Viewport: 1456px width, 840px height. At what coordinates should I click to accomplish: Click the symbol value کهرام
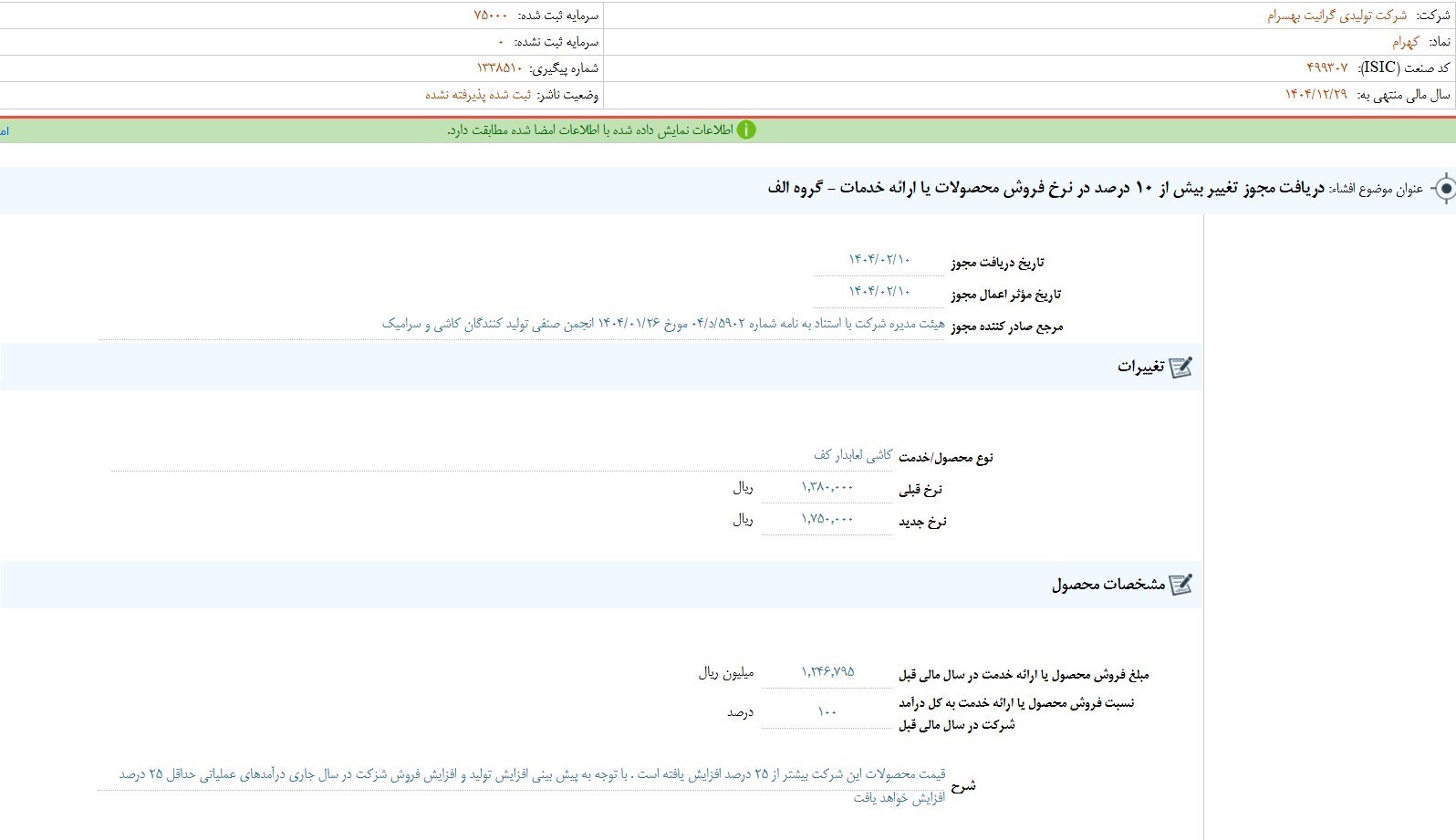1405,42
